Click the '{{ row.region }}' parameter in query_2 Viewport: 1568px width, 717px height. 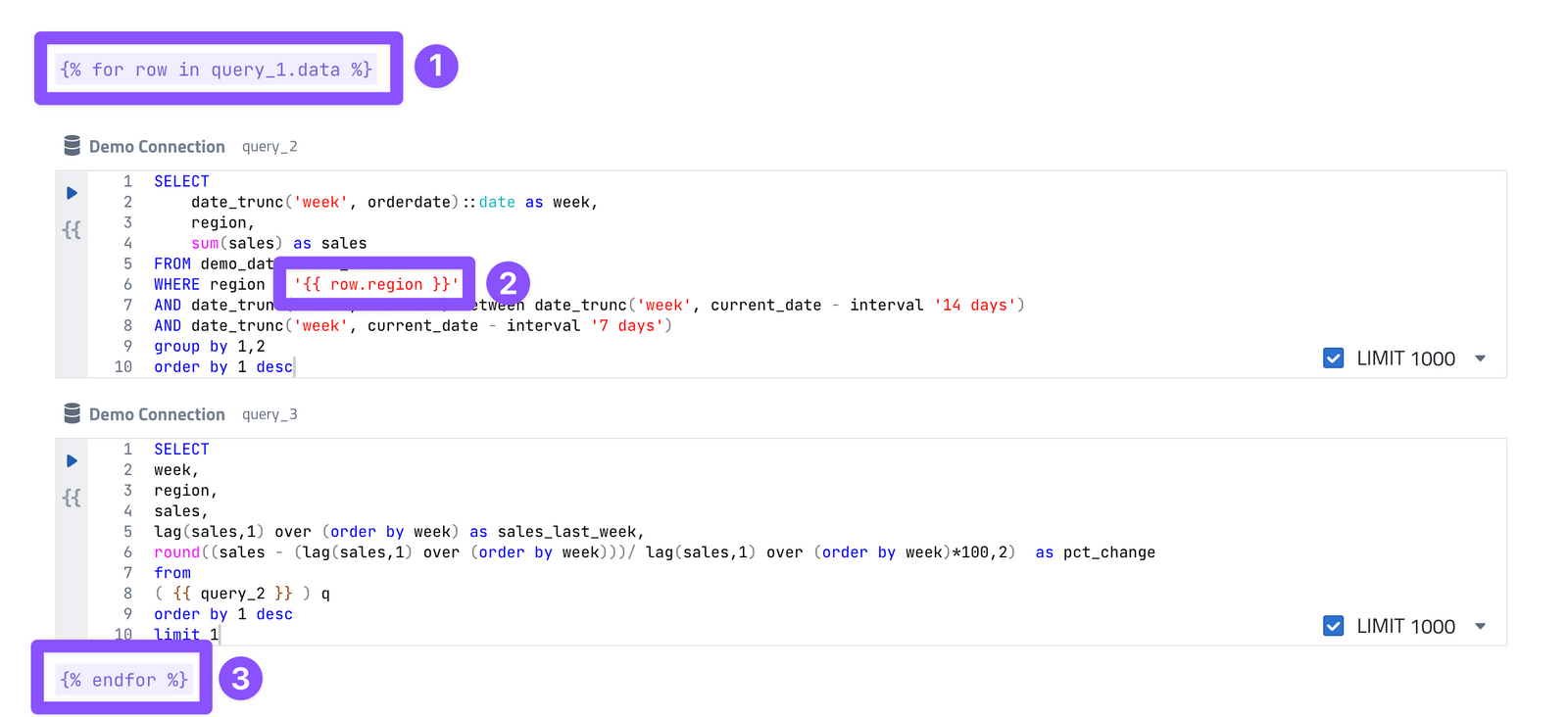click(x=376, y=284)
